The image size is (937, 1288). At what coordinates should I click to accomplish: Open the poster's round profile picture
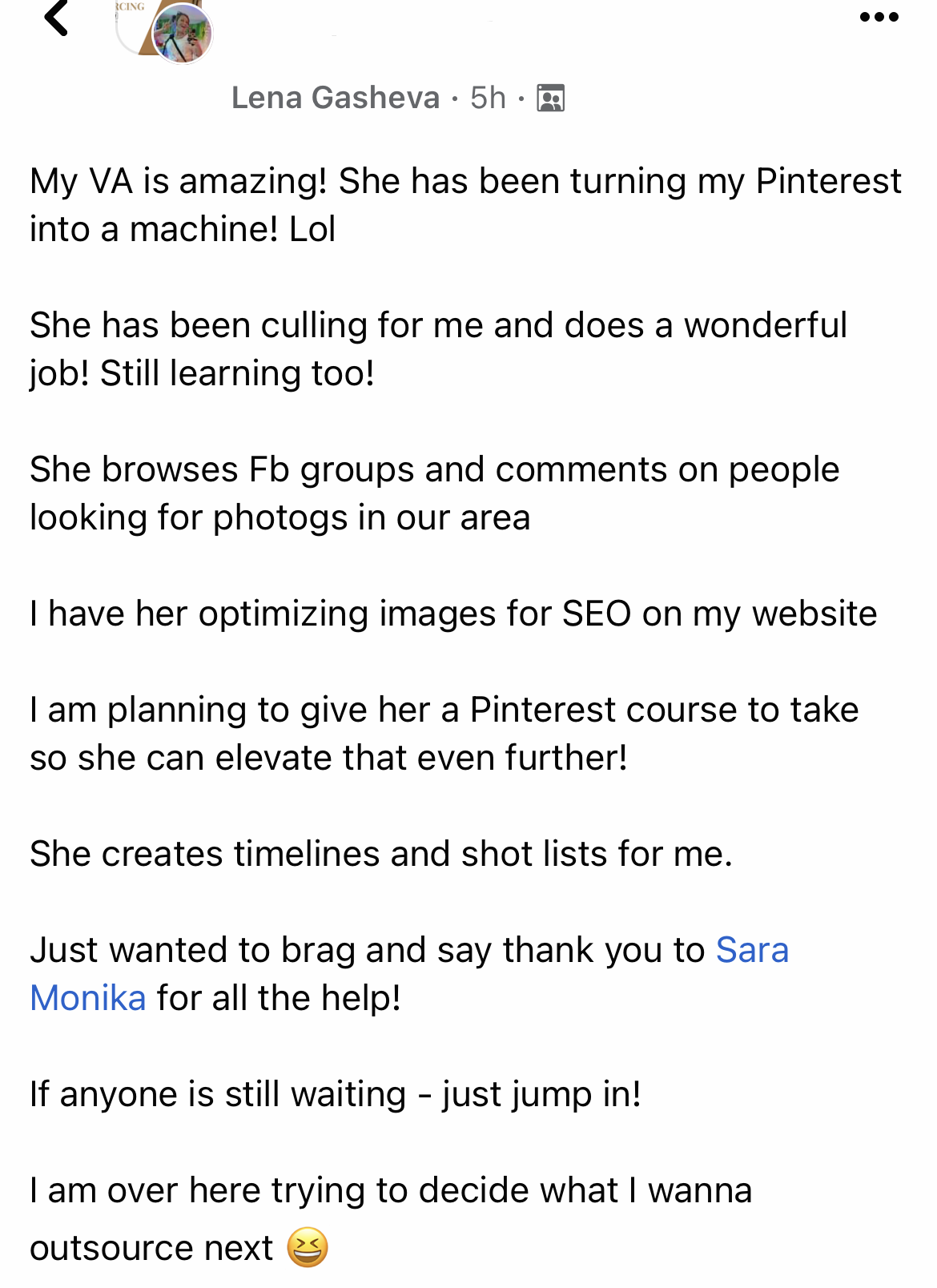[x=183, y=34]
